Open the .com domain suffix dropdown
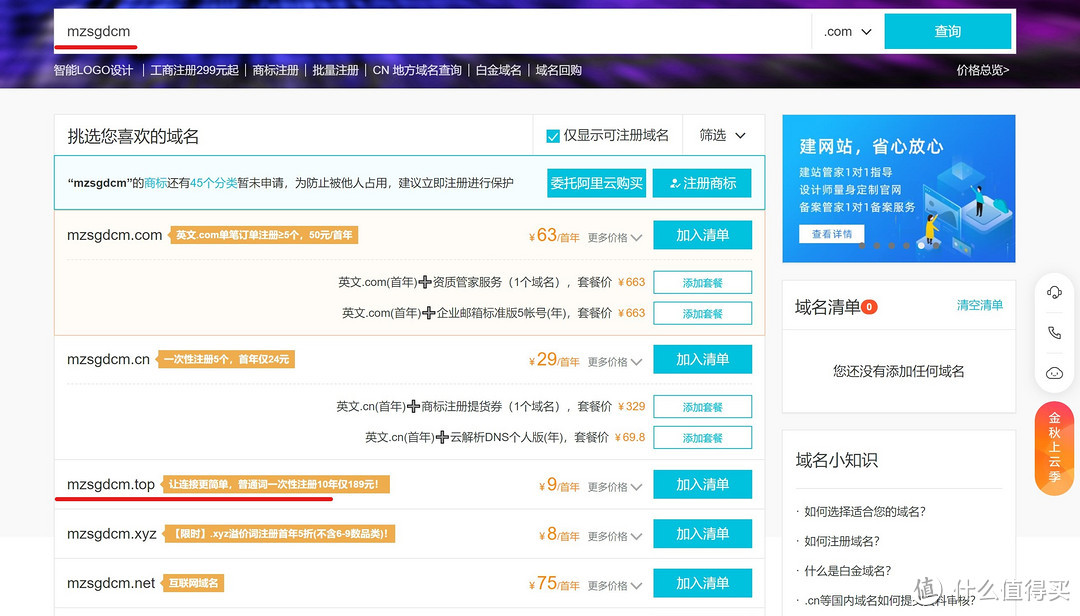1080x616 pixels. point(847,31)
